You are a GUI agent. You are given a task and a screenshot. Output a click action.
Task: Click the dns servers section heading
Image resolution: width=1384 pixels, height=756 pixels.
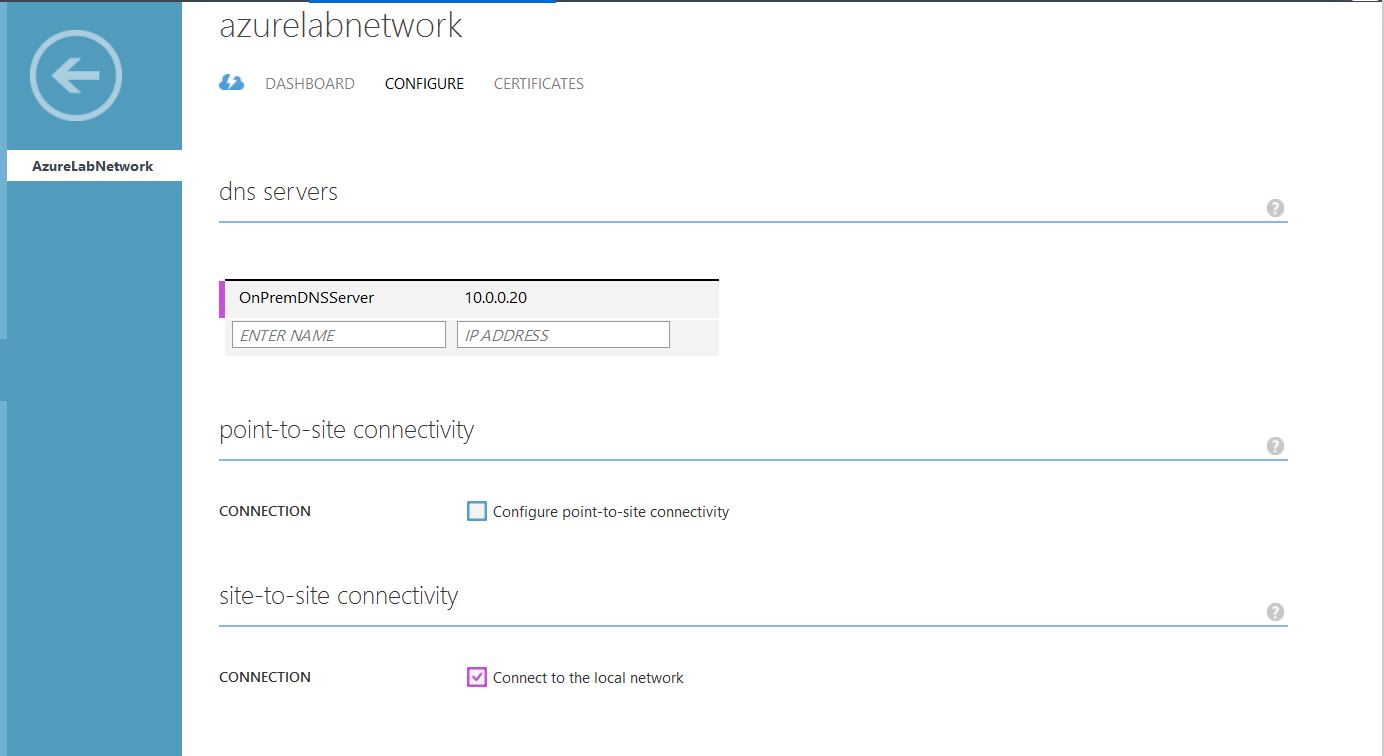point(278,192)
